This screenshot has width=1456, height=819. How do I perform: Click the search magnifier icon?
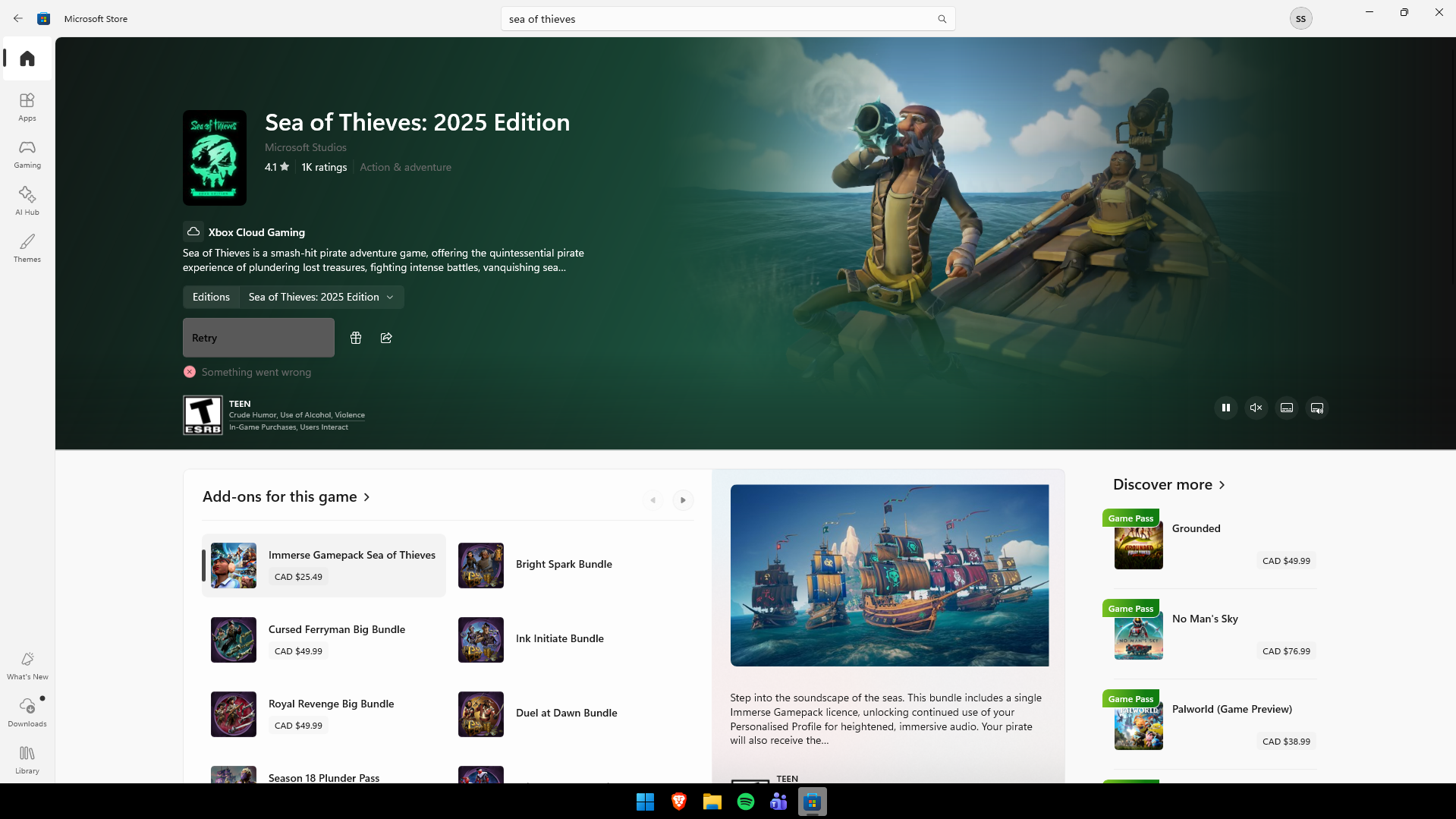942,19
